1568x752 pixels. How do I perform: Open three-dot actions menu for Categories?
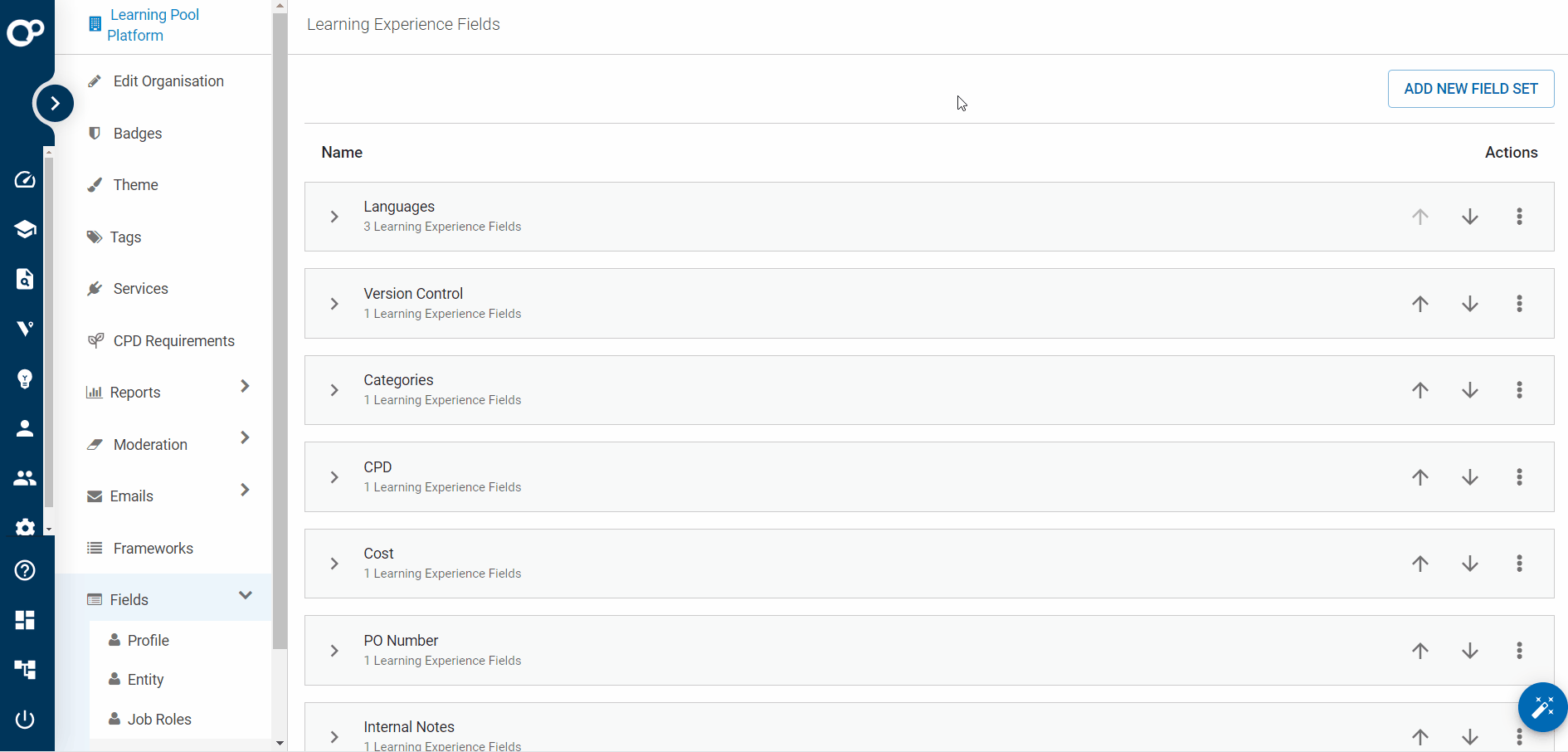[x=1519, y=390]
